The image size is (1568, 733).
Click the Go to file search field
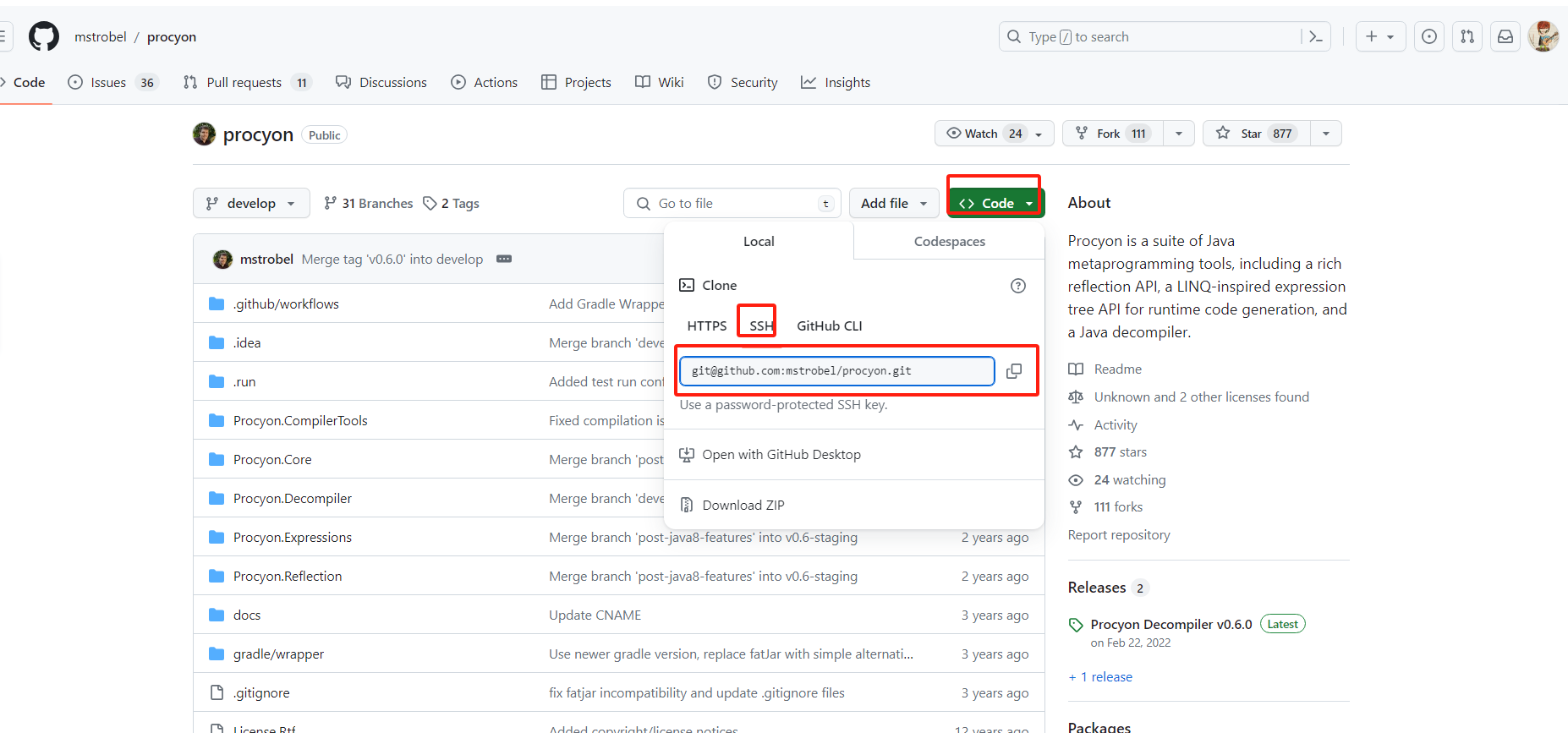click(x=732, y=203)
